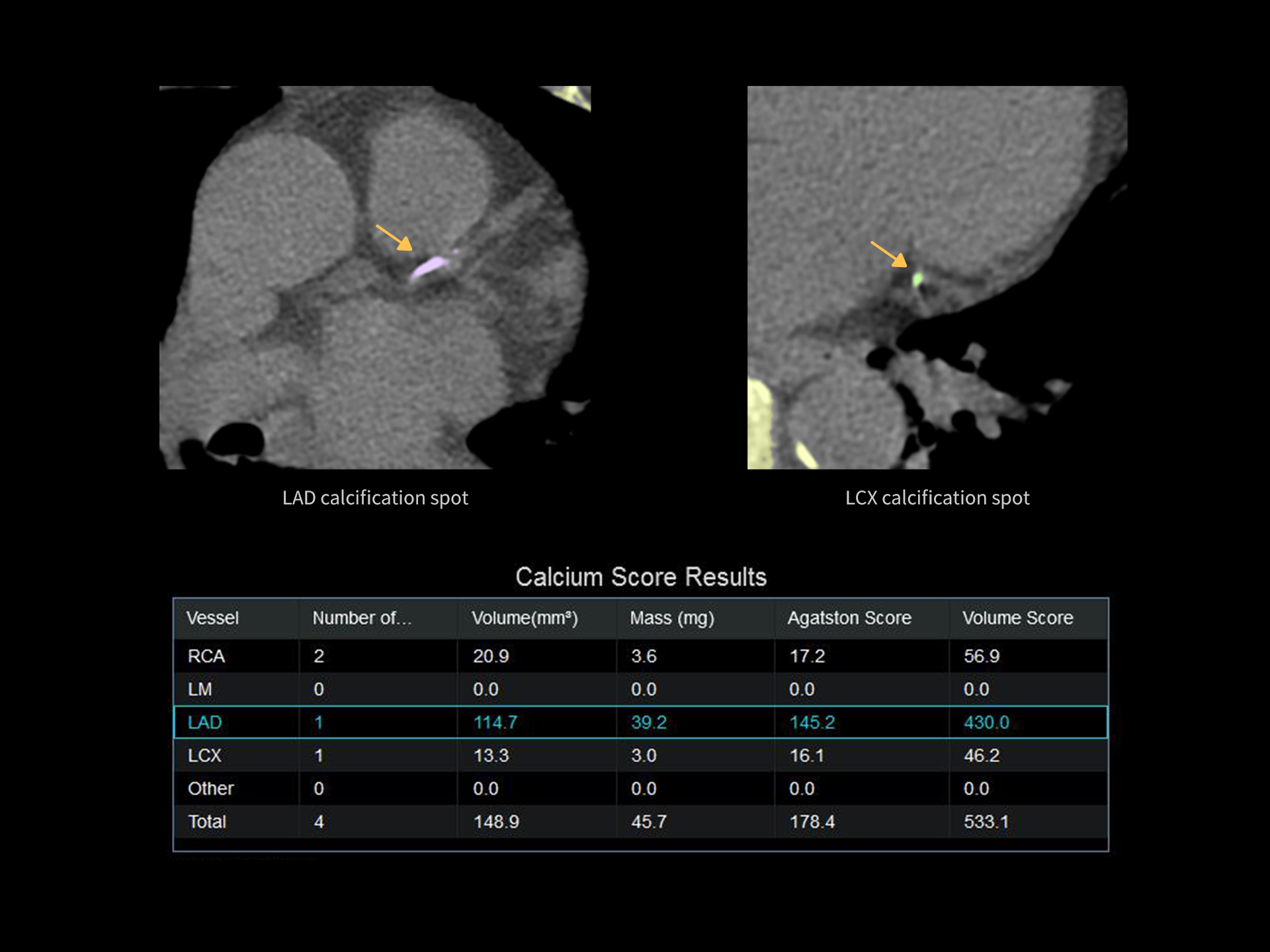
Task: Click the truncated Number of... column header
Action: [x=362, y=618]
